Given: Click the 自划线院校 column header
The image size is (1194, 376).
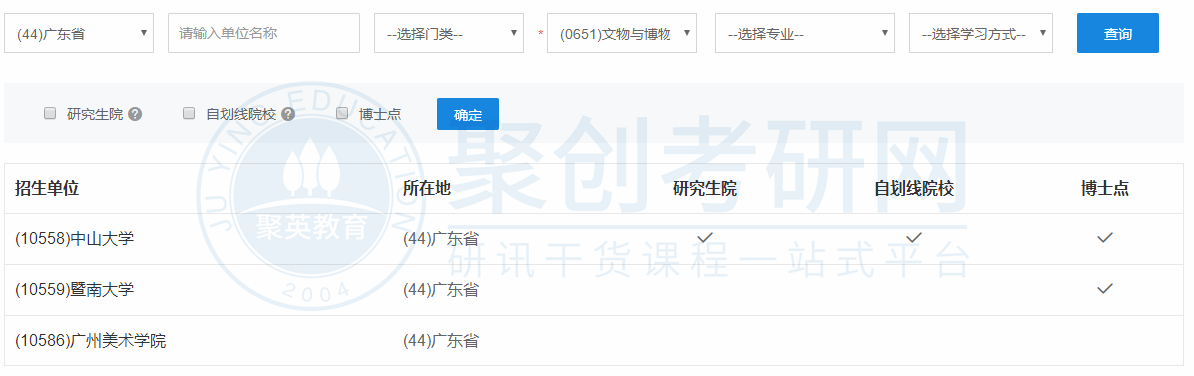Looking at the screenshot, I should coord(915,189).
